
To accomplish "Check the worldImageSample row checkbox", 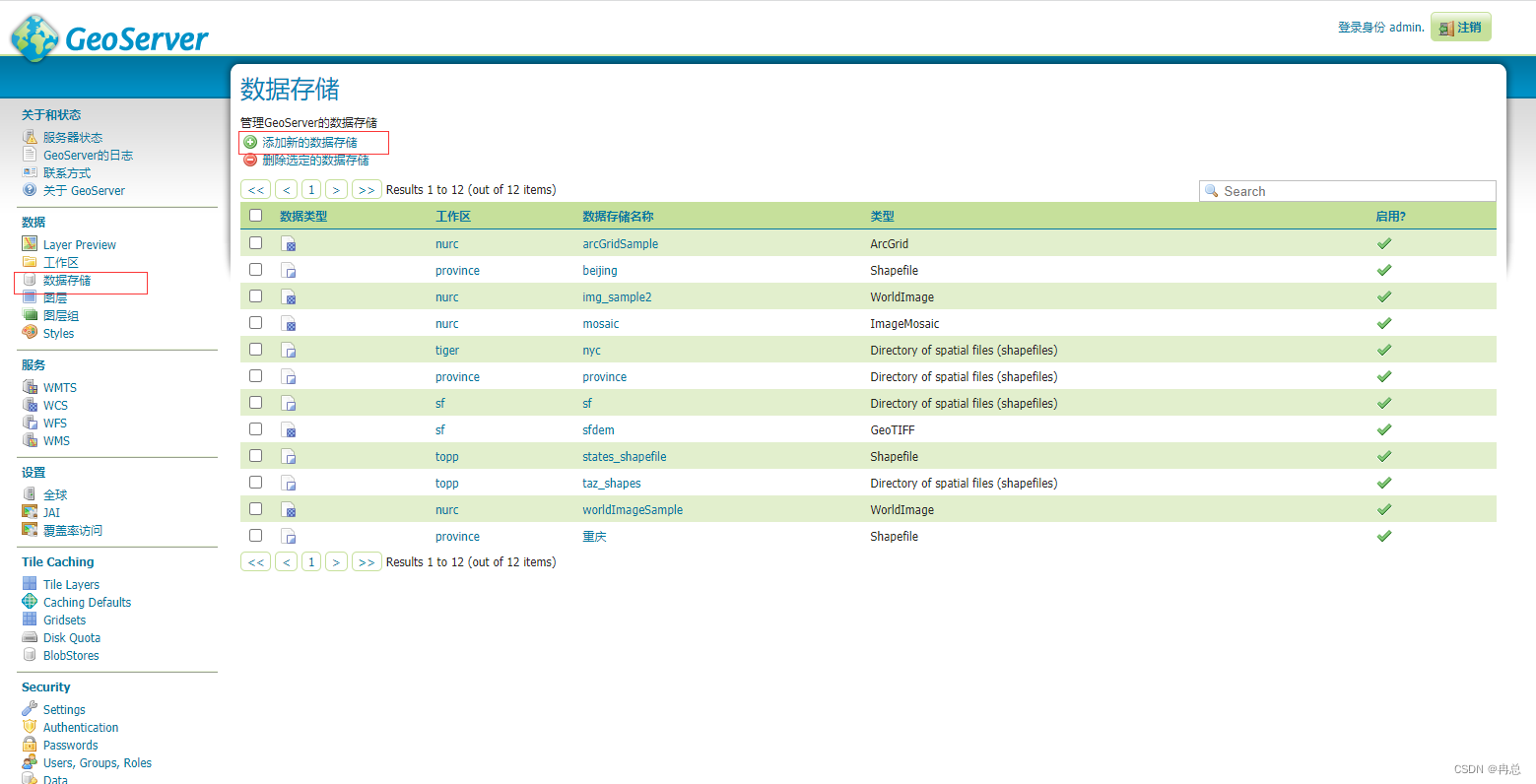I will tap(256, 508).
